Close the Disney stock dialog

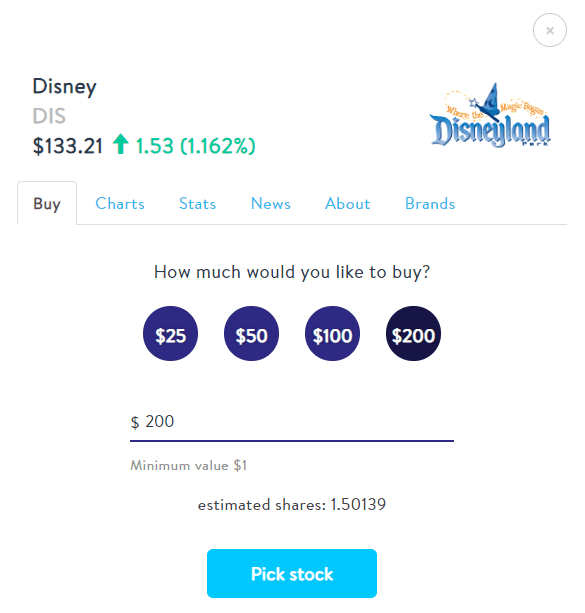549,30
